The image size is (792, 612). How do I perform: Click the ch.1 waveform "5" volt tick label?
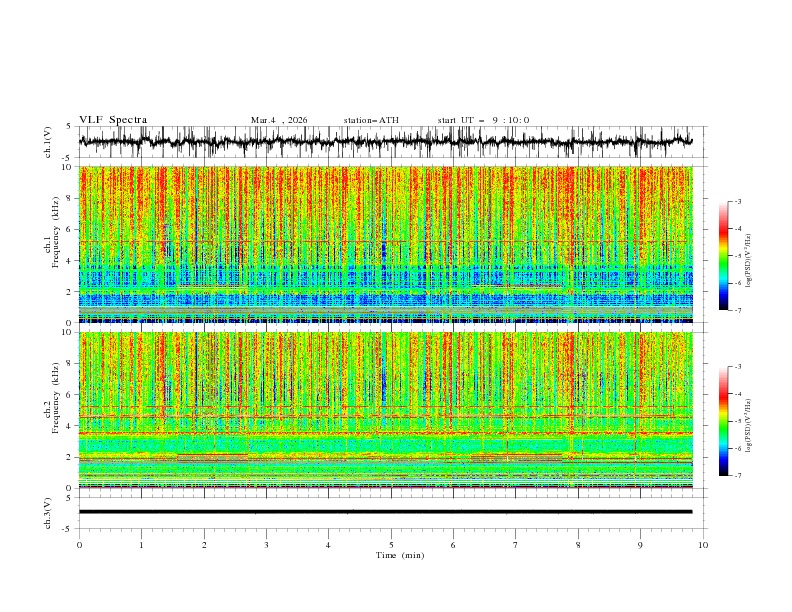pyautogui.click(x=70, y=127)
